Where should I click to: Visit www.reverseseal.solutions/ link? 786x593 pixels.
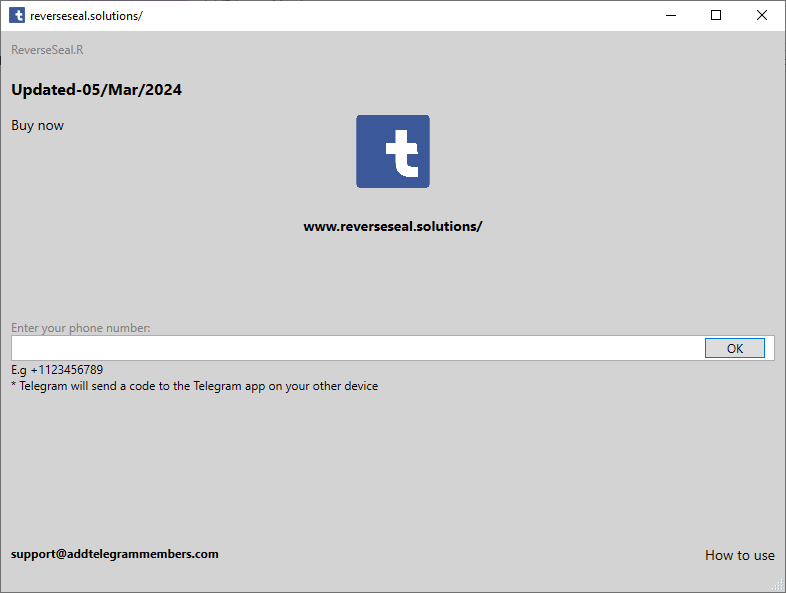(392, 227)
